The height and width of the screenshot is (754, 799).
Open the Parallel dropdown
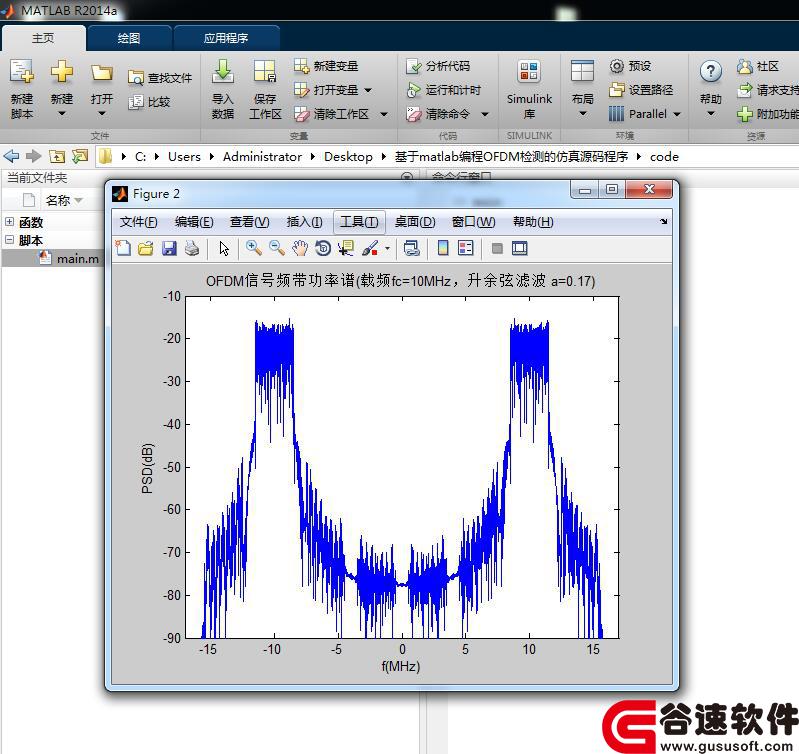[x=677, y=114]
